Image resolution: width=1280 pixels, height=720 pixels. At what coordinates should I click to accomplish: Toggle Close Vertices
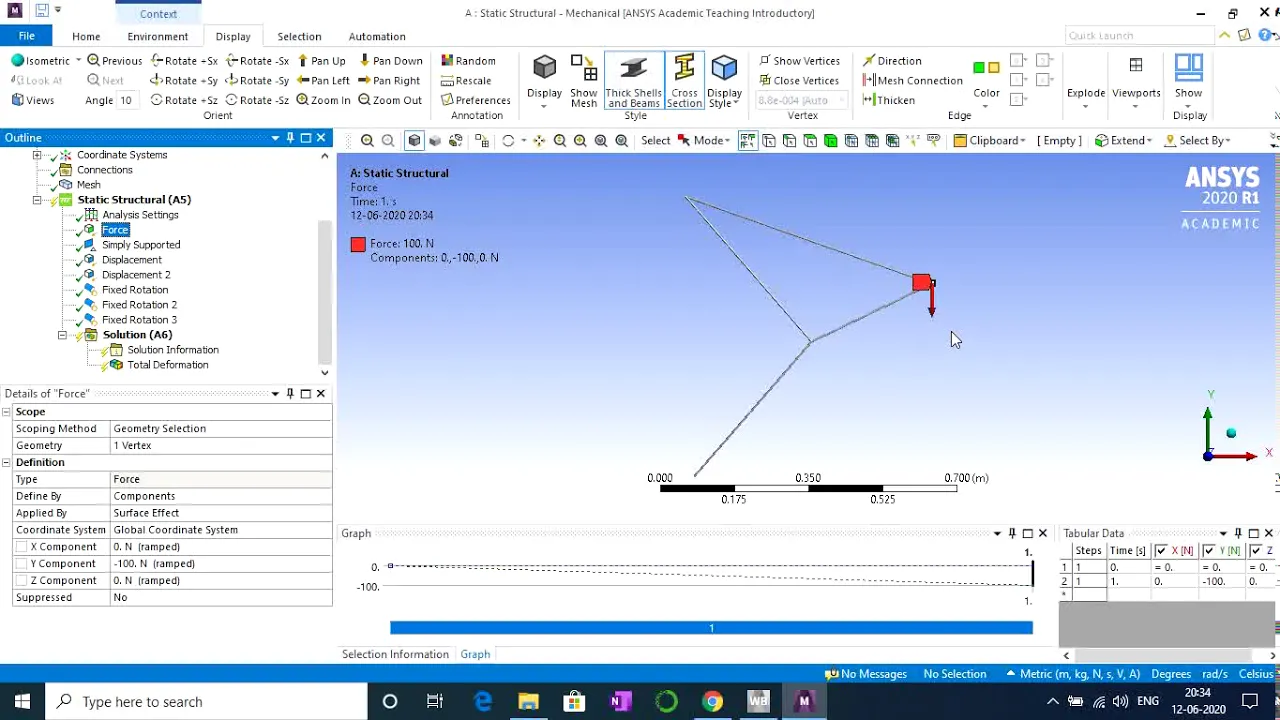pos(799,81)
